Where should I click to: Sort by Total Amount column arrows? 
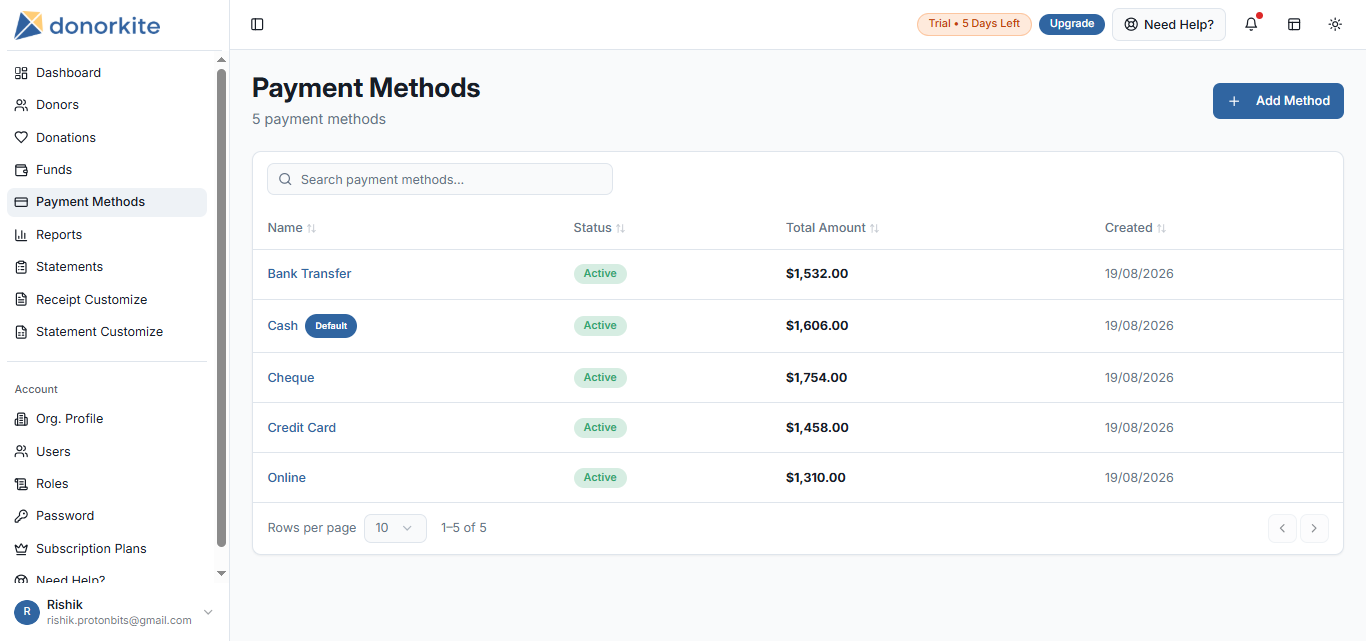(x=874, y=228)
